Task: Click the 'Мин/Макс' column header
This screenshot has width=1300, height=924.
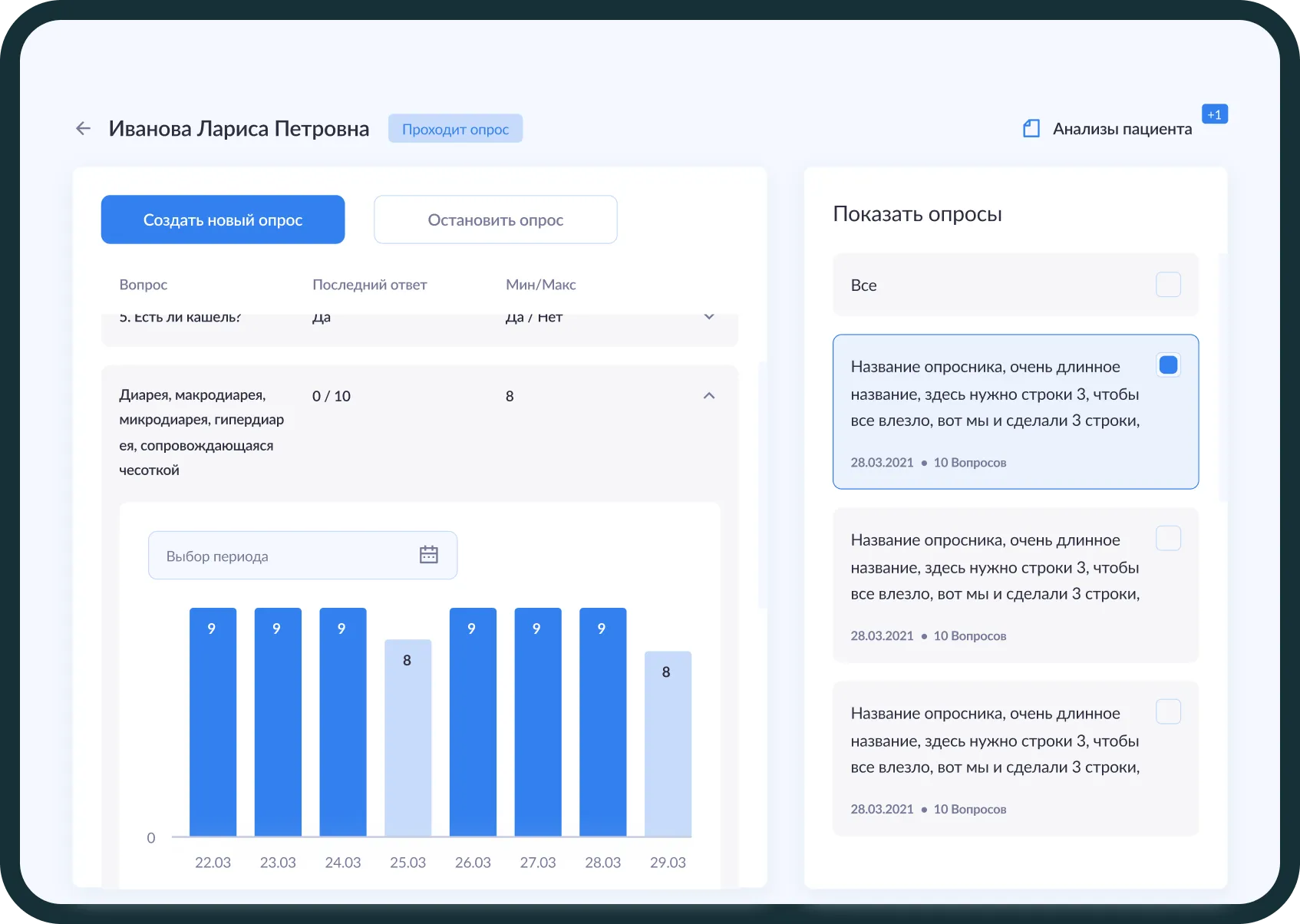Action: [x=540, y=285]
